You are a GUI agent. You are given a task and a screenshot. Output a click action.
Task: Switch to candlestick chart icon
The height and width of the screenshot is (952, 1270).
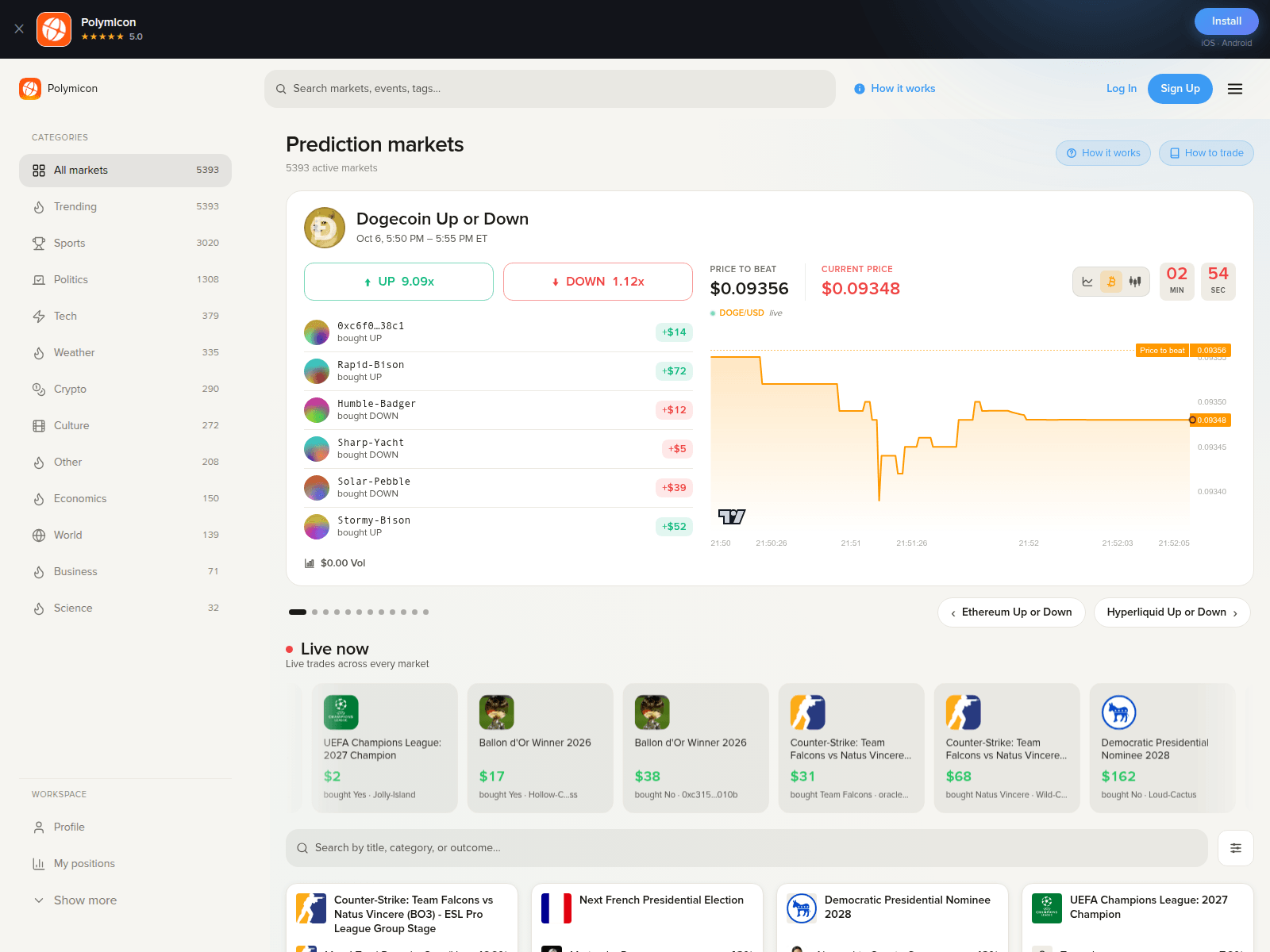(x=1135, y=282)
